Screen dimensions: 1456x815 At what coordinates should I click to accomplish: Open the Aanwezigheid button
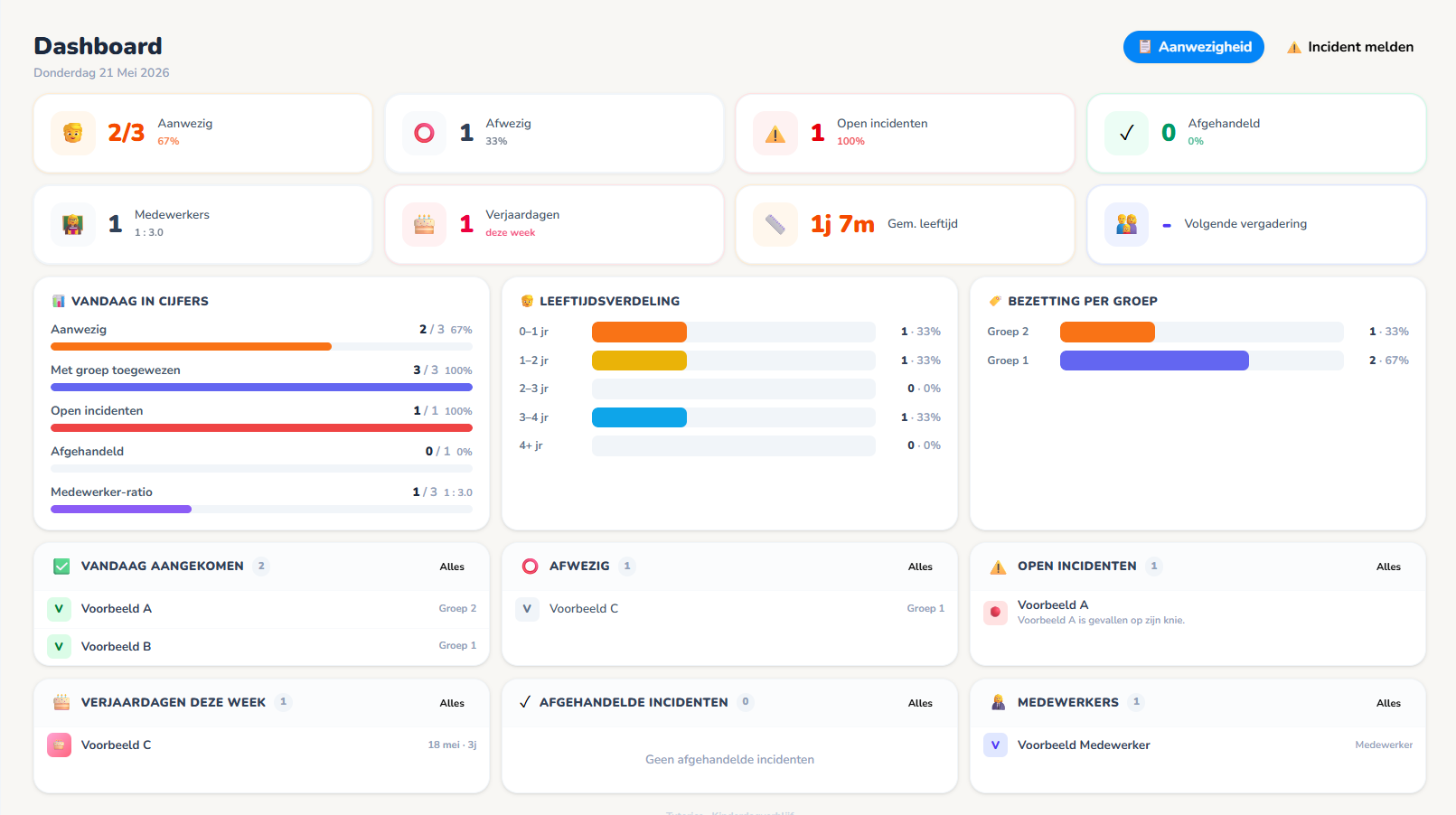click(x=1193, y=47)
